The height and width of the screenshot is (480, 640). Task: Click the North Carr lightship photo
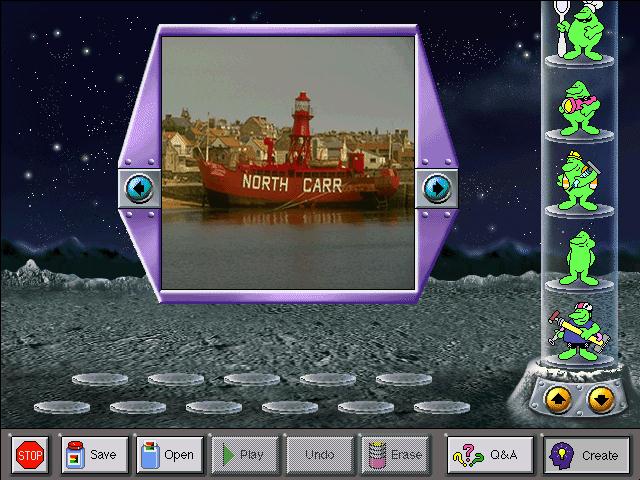(288, 163)
